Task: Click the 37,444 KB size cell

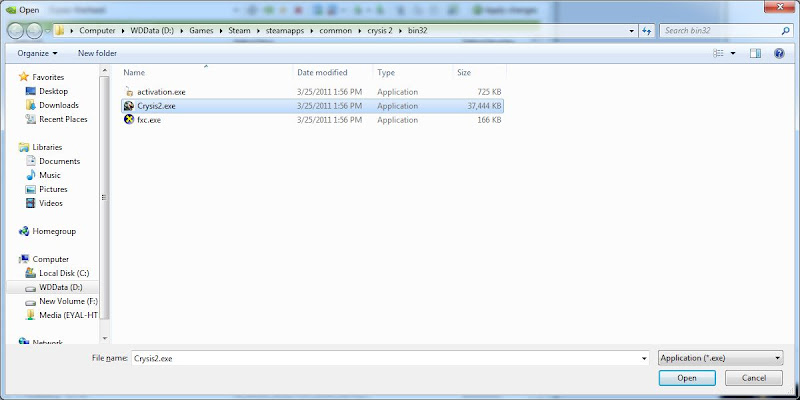Action: click(485, 106)
